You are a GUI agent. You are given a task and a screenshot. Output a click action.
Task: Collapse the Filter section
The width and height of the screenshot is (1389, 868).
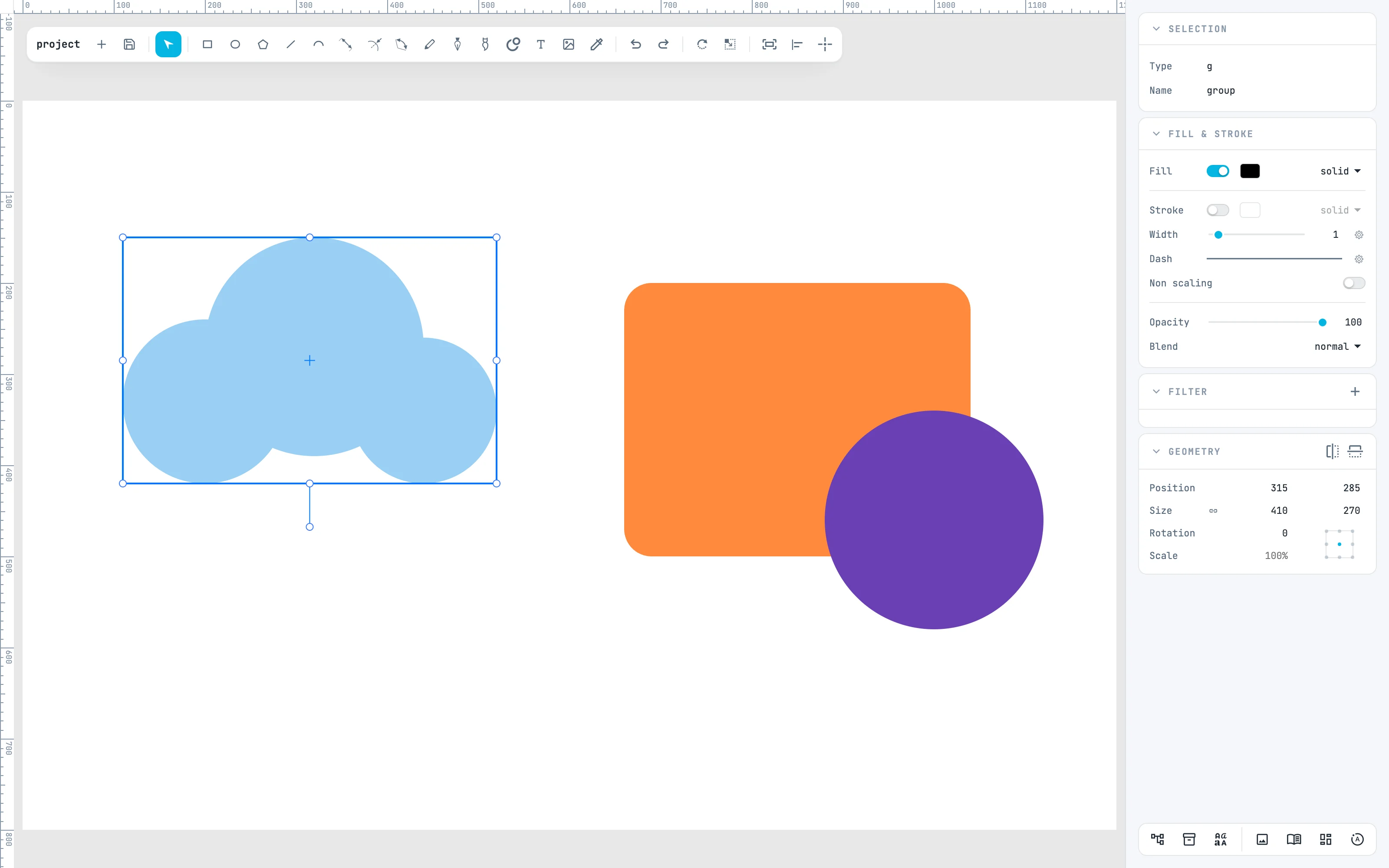point(1156,391)
